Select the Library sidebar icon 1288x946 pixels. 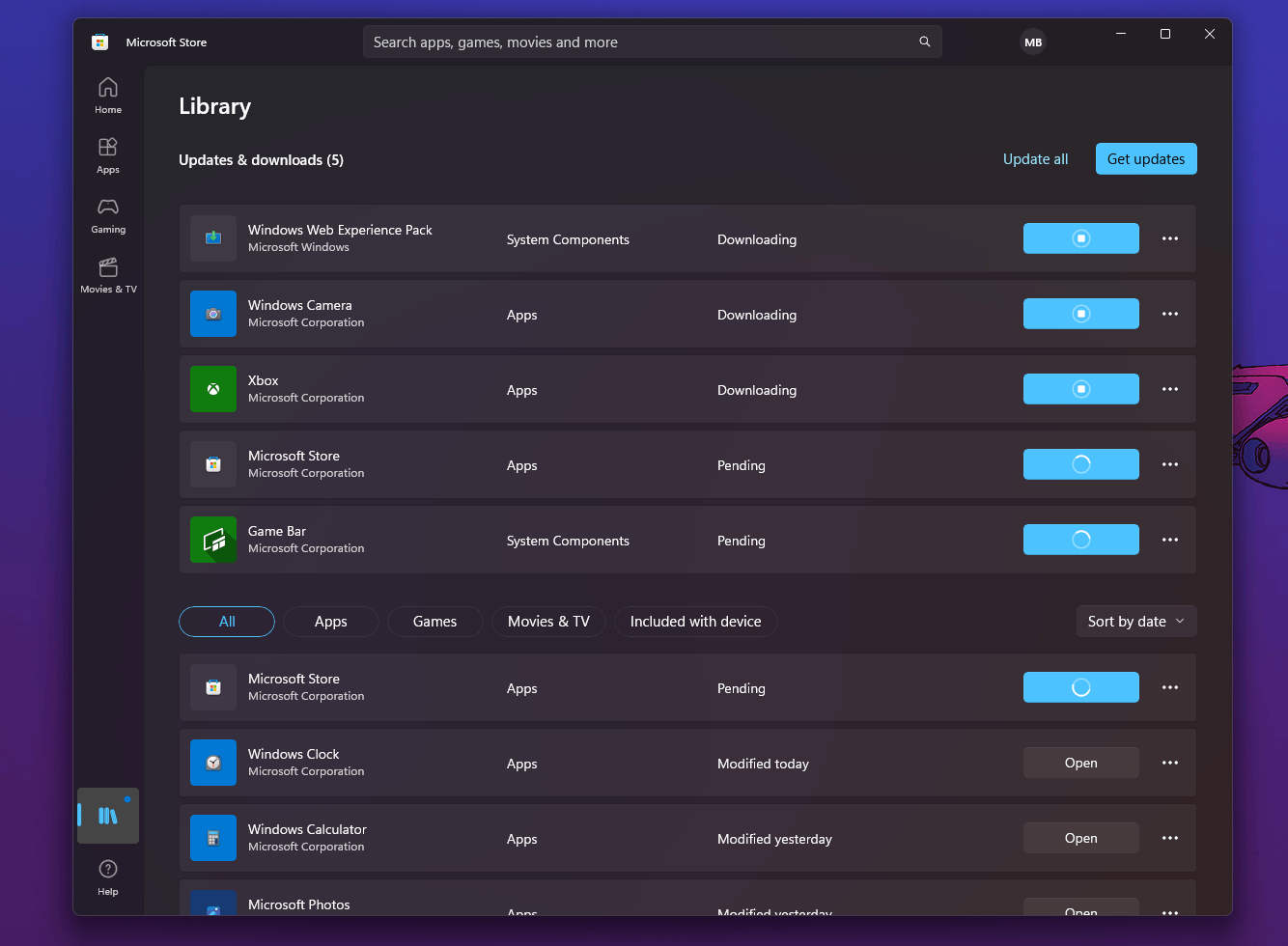(108, 816)
